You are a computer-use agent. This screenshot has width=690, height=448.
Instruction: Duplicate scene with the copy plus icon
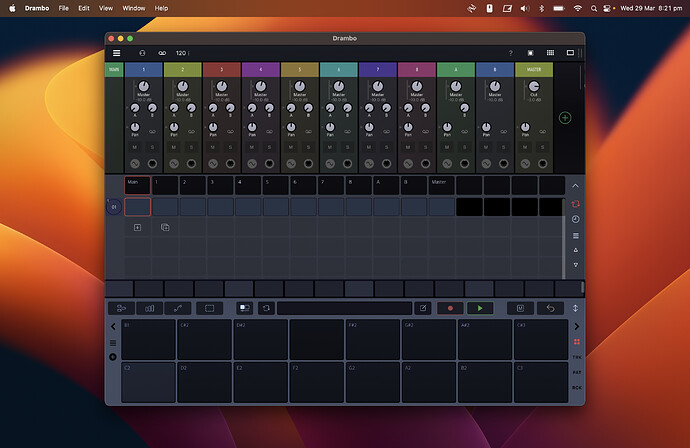click(165, 228)
